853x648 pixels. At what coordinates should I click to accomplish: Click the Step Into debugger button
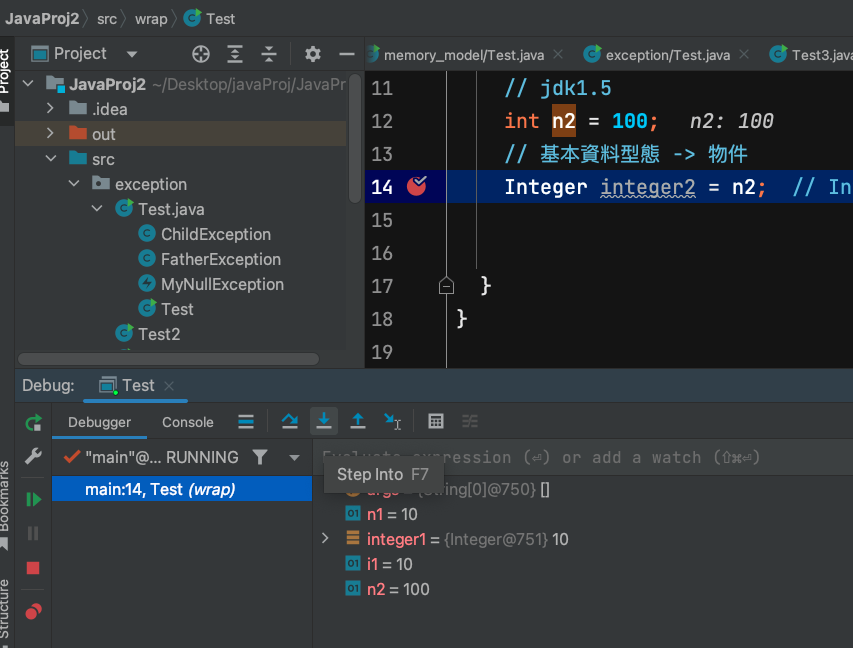pyautogui.click(x=324, y=421)
